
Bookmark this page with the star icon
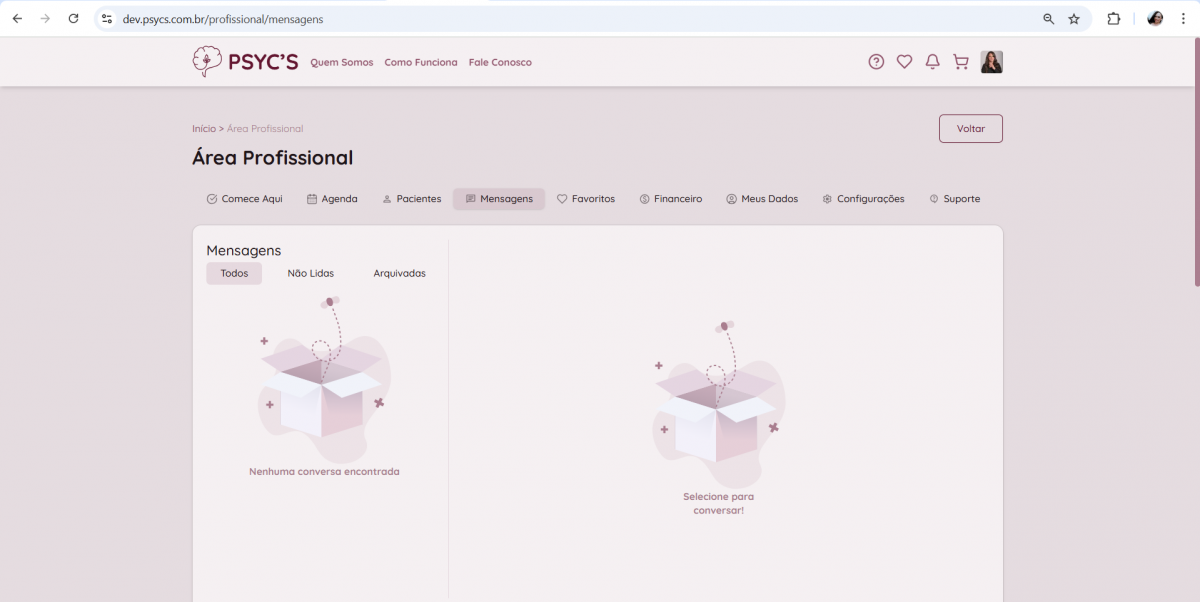1074,19
